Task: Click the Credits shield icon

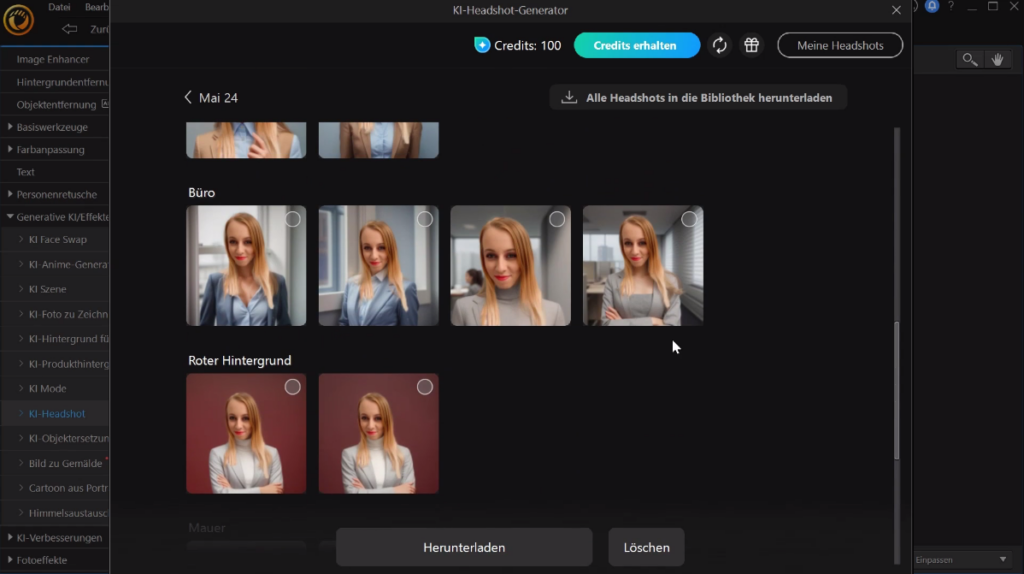Action: [x=482, y=45]
